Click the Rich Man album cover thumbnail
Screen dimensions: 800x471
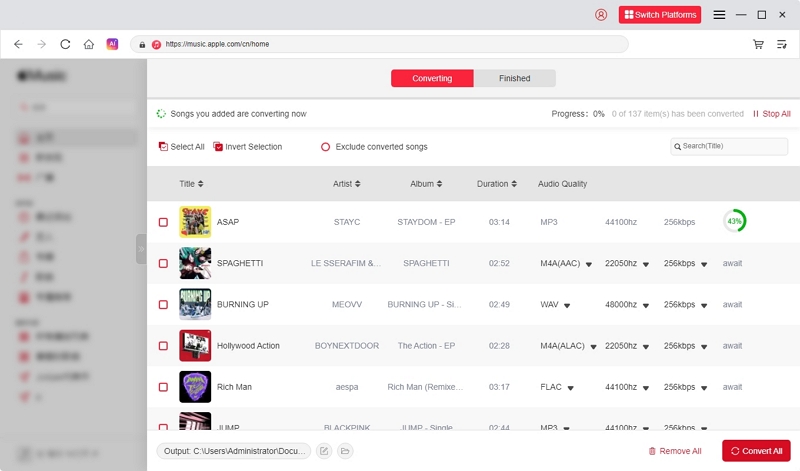[195, 387]
